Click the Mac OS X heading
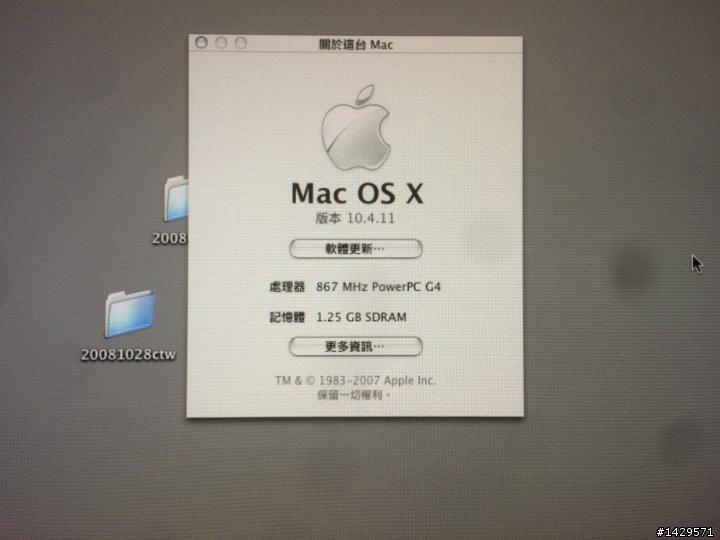Screen dimensions: 720x540 coord(357,193)
